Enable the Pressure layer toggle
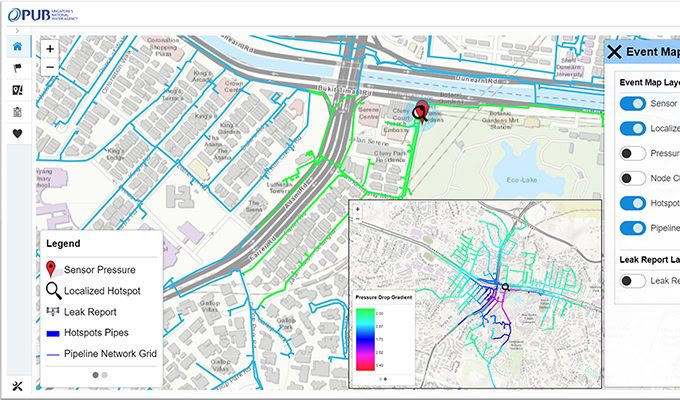The width and height of the screenshot is (680, 400). click(x=632, y=154)
